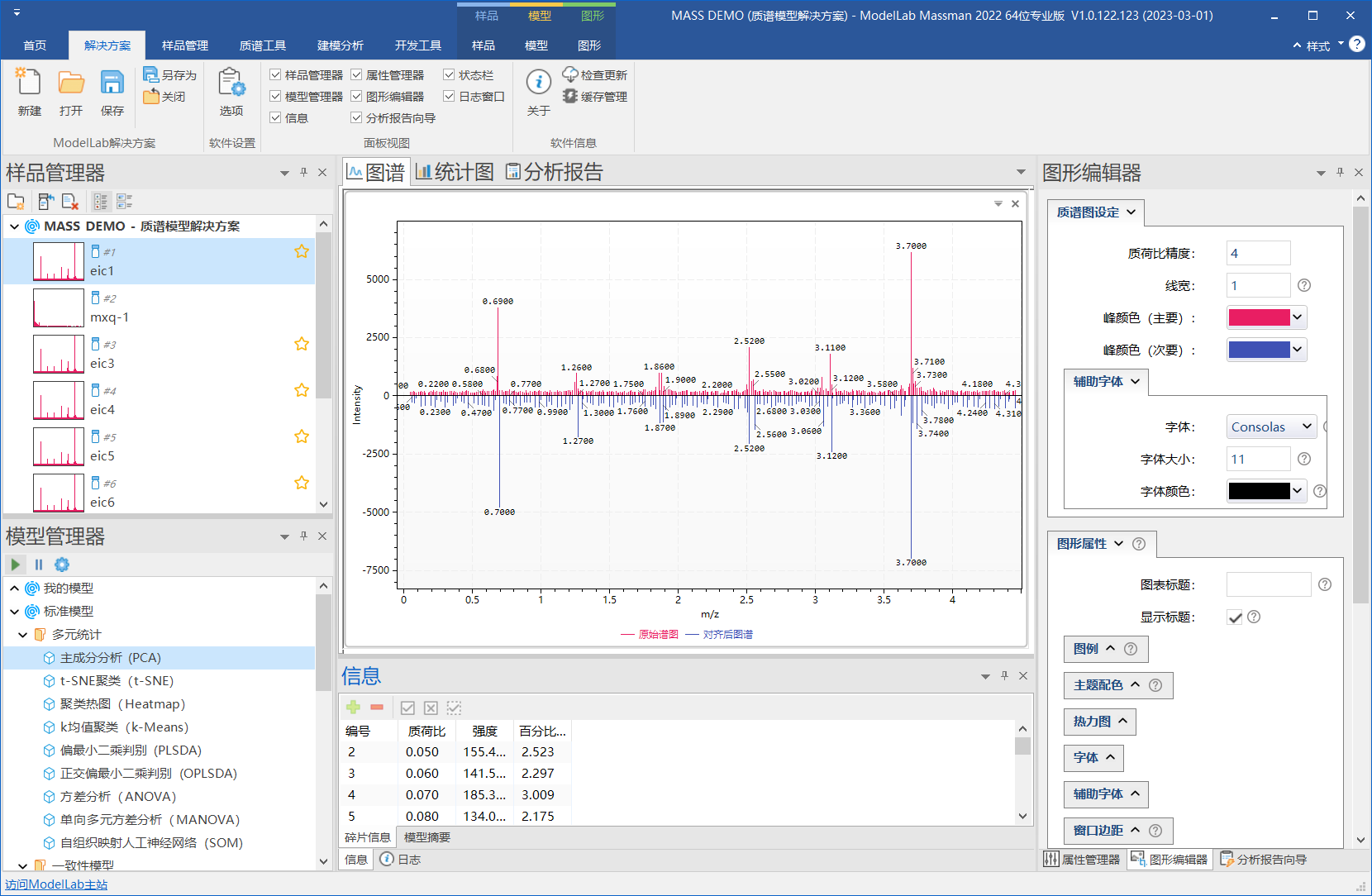Open the 峰颜色（主要） color dropdown

[x=1297, y=317]
